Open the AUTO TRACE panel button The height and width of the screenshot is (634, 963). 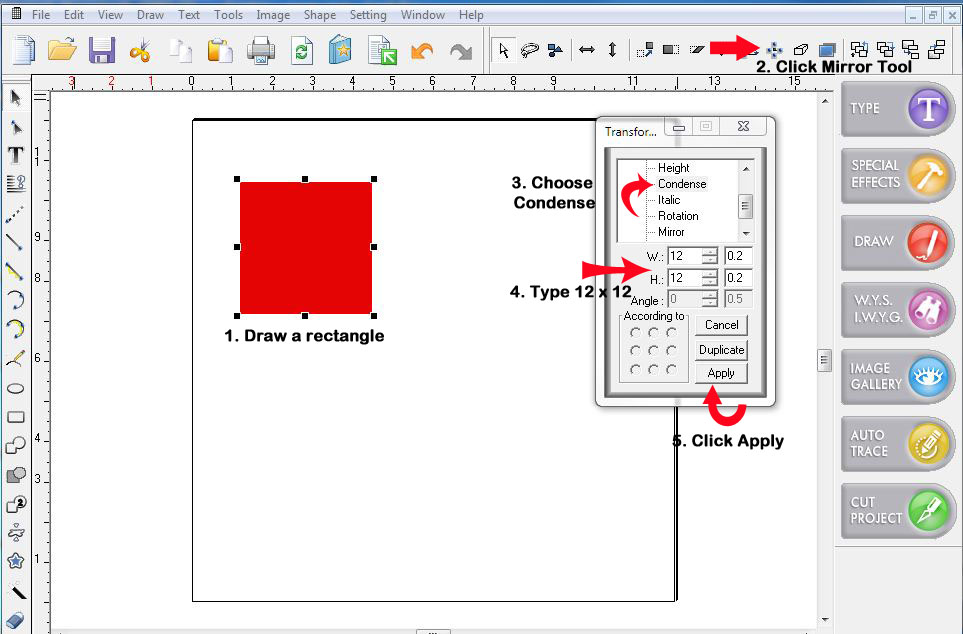point(897,444)
